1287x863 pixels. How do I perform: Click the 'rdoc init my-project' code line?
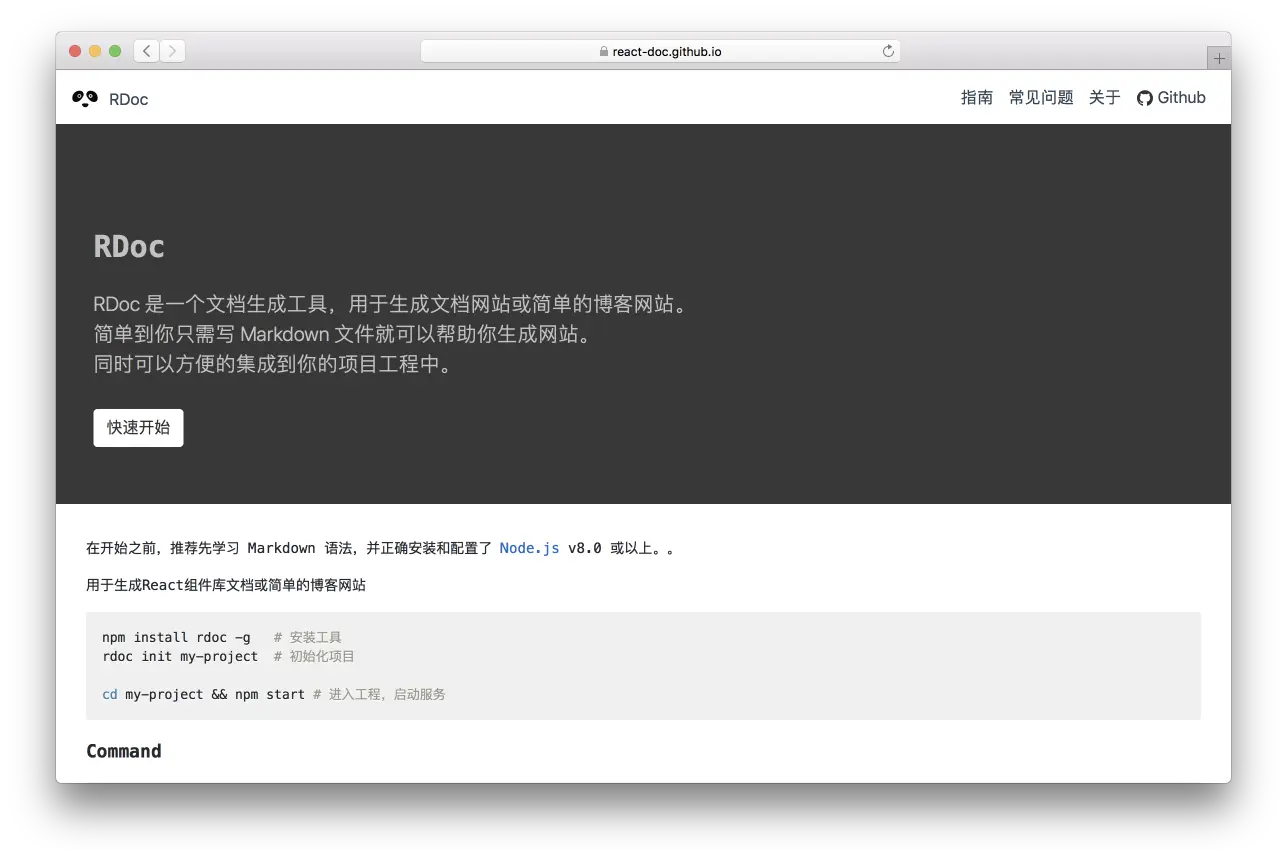180,657
